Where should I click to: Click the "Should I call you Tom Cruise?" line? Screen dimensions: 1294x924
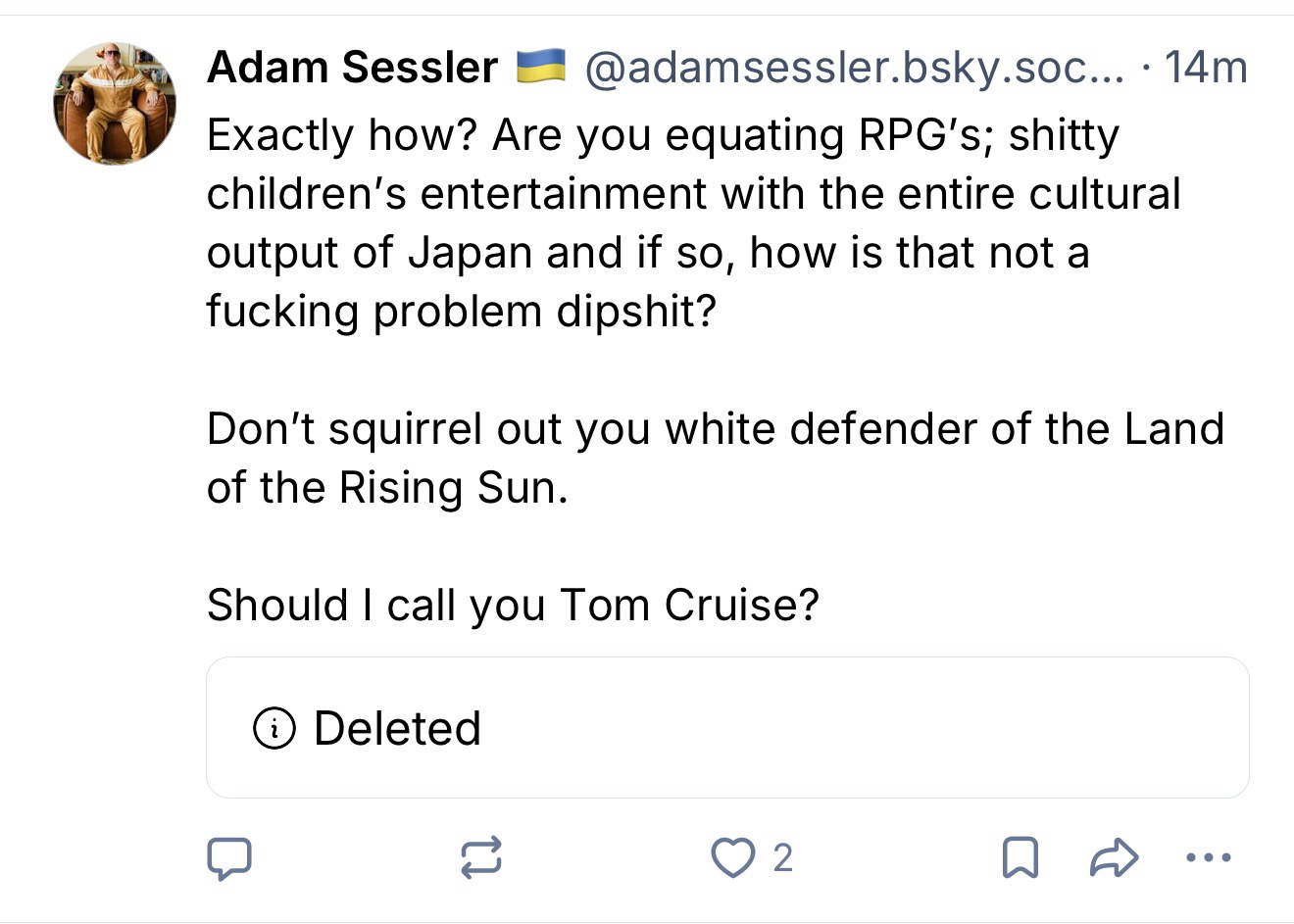513,605
